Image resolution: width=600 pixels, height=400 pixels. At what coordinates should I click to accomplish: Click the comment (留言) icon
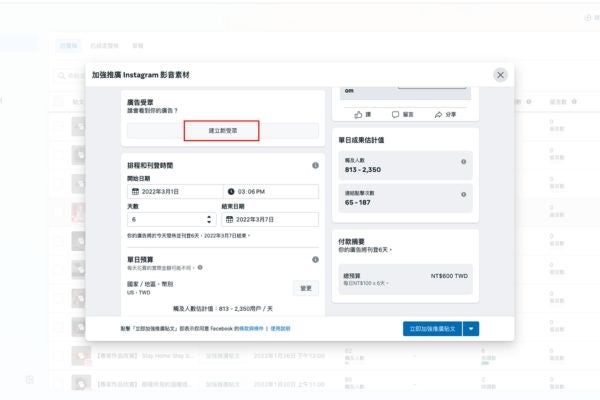(x=395, y=115)
